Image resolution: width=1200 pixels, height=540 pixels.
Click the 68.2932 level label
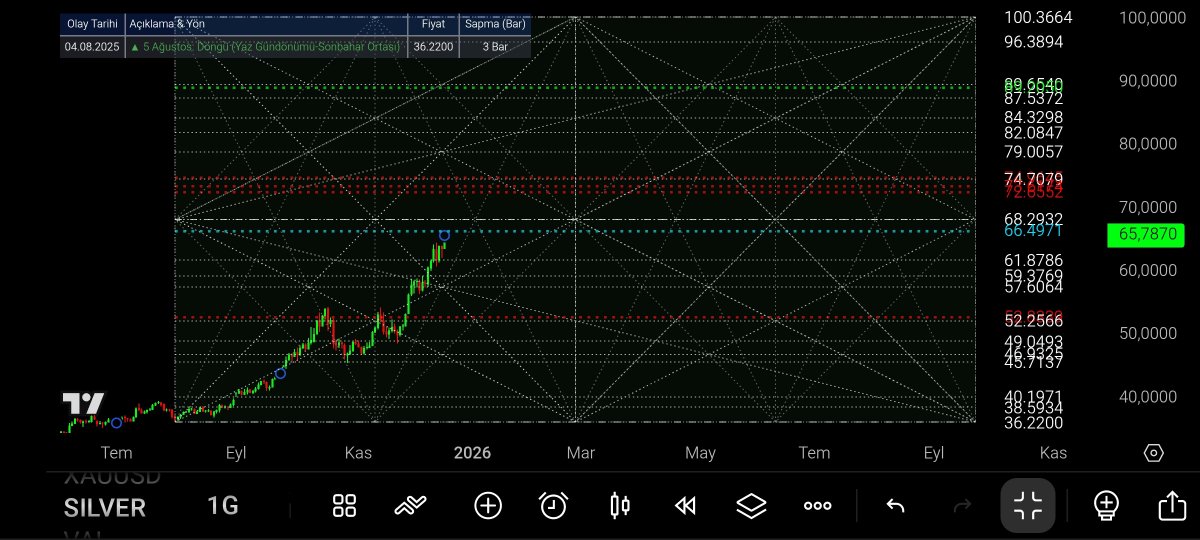pyautogui.click(x=1034, y=219)
